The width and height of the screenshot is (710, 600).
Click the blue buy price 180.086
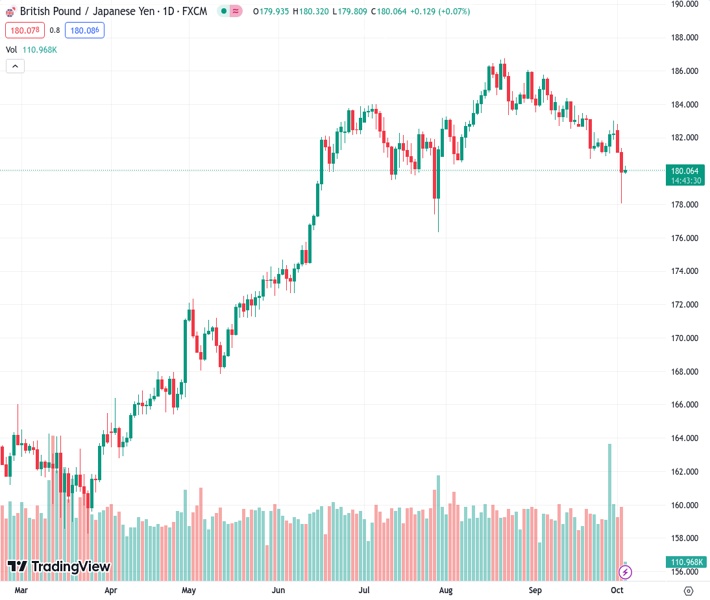(x=84, y=30)
